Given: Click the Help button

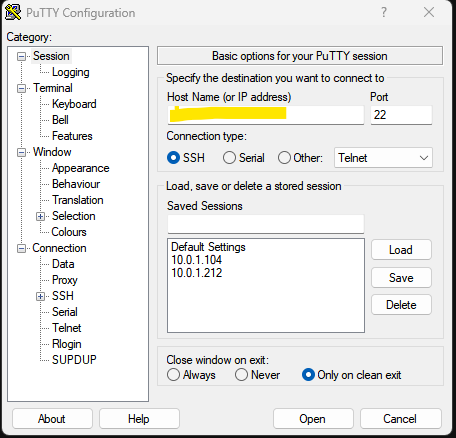Looking at the screenshot, I should coord(139,419).
